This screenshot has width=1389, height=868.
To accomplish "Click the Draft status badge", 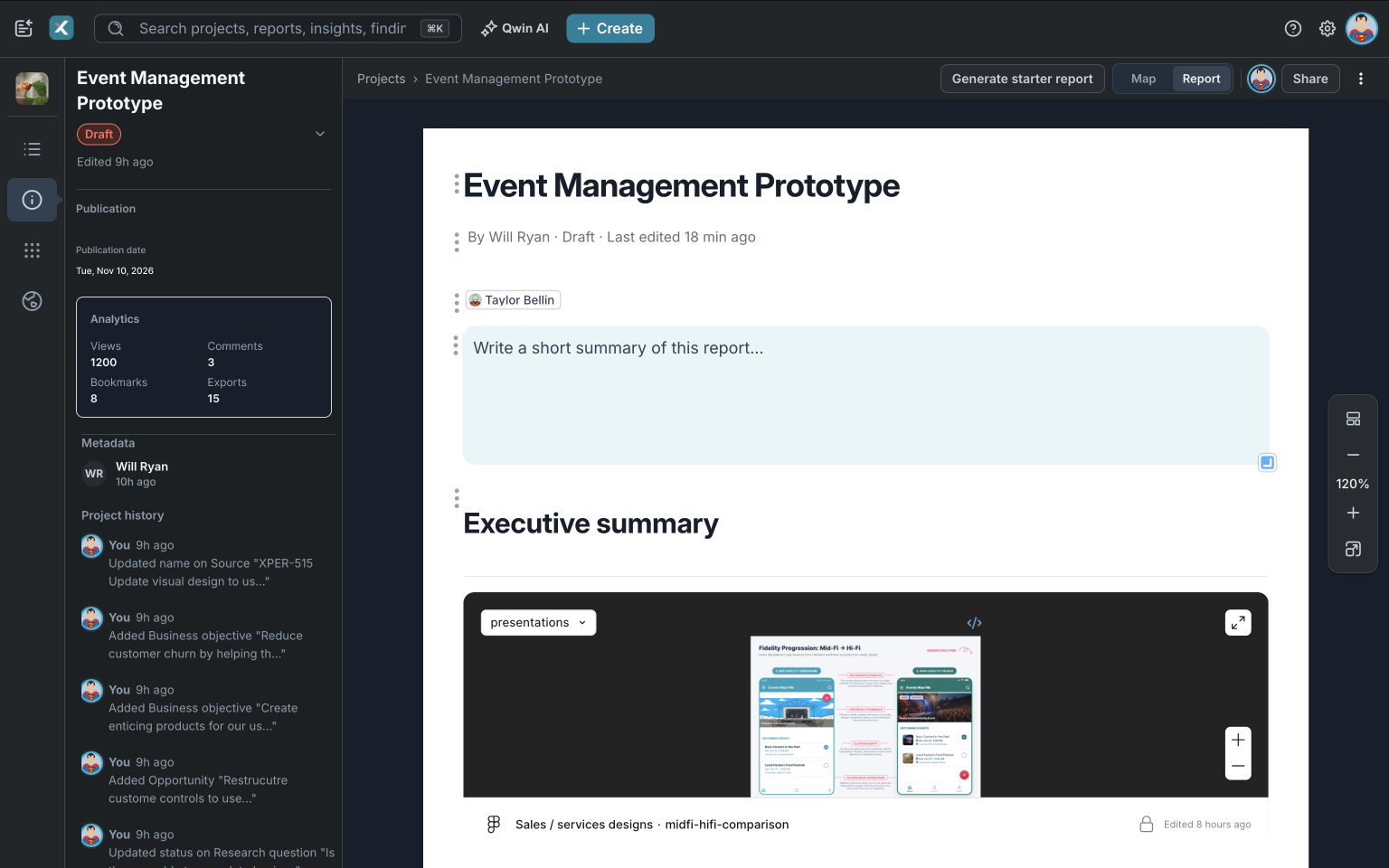I will [99, 134].
